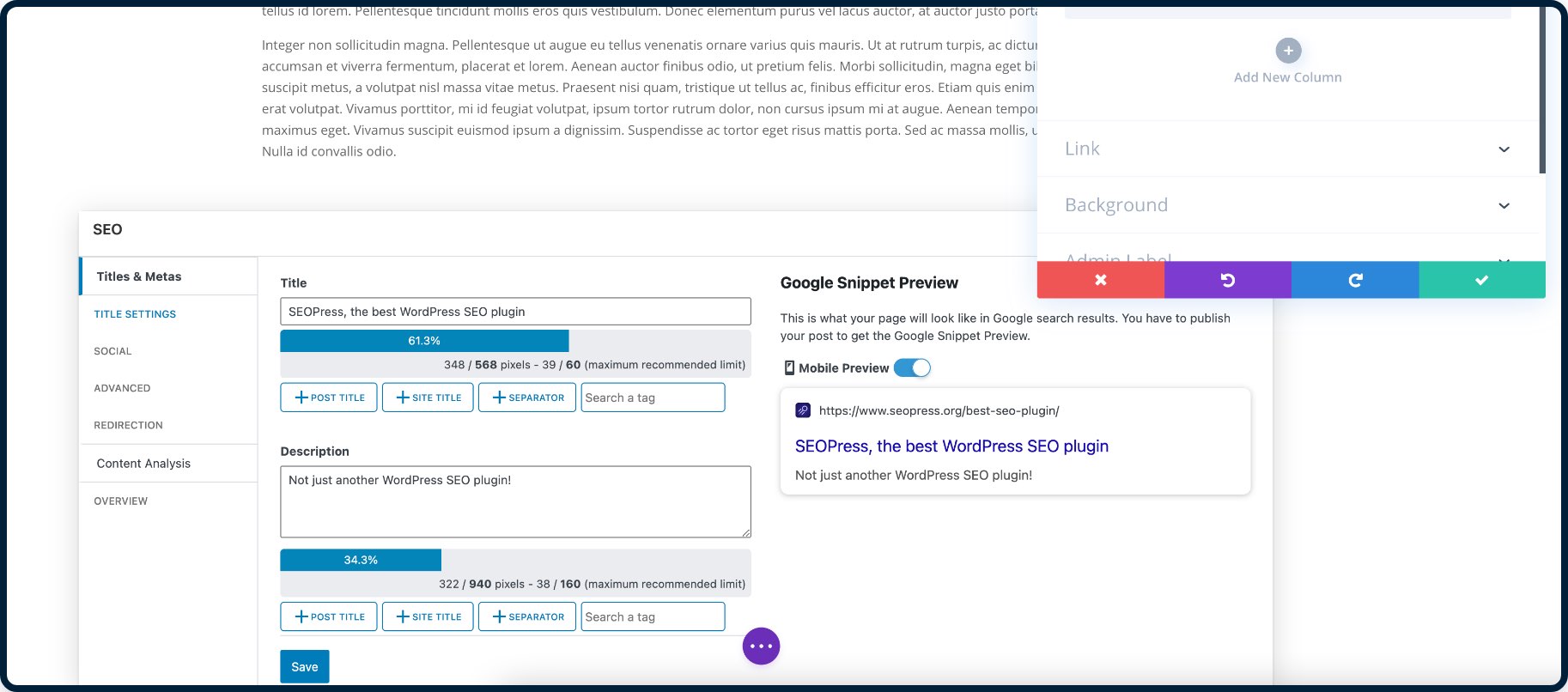Image resolution: width=1568 pixels, height=692 pixels.
Task: Insert Site Title tag into Title field
Action: pos(428,398)
